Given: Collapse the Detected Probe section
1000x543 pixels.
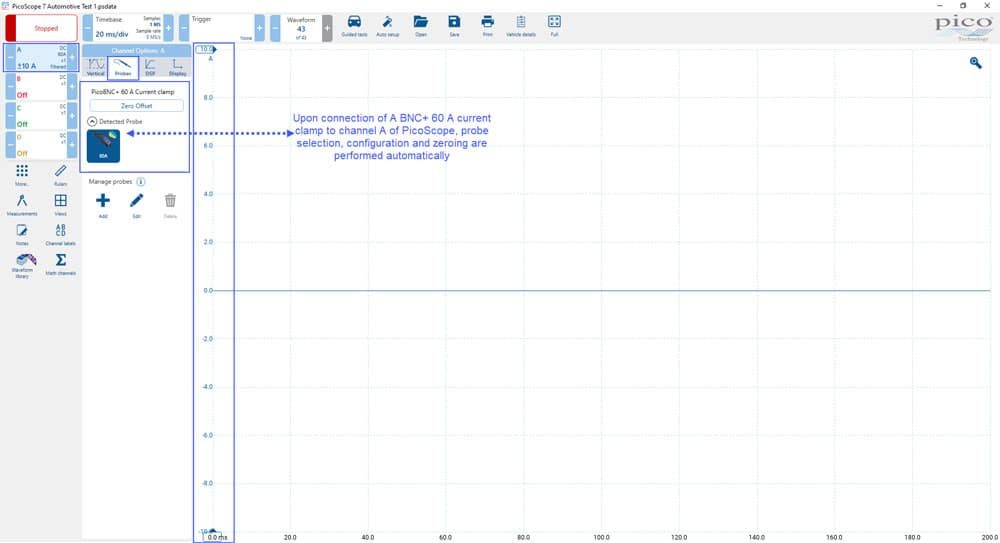Looking at the screenshot, I should tap(92, 121).
